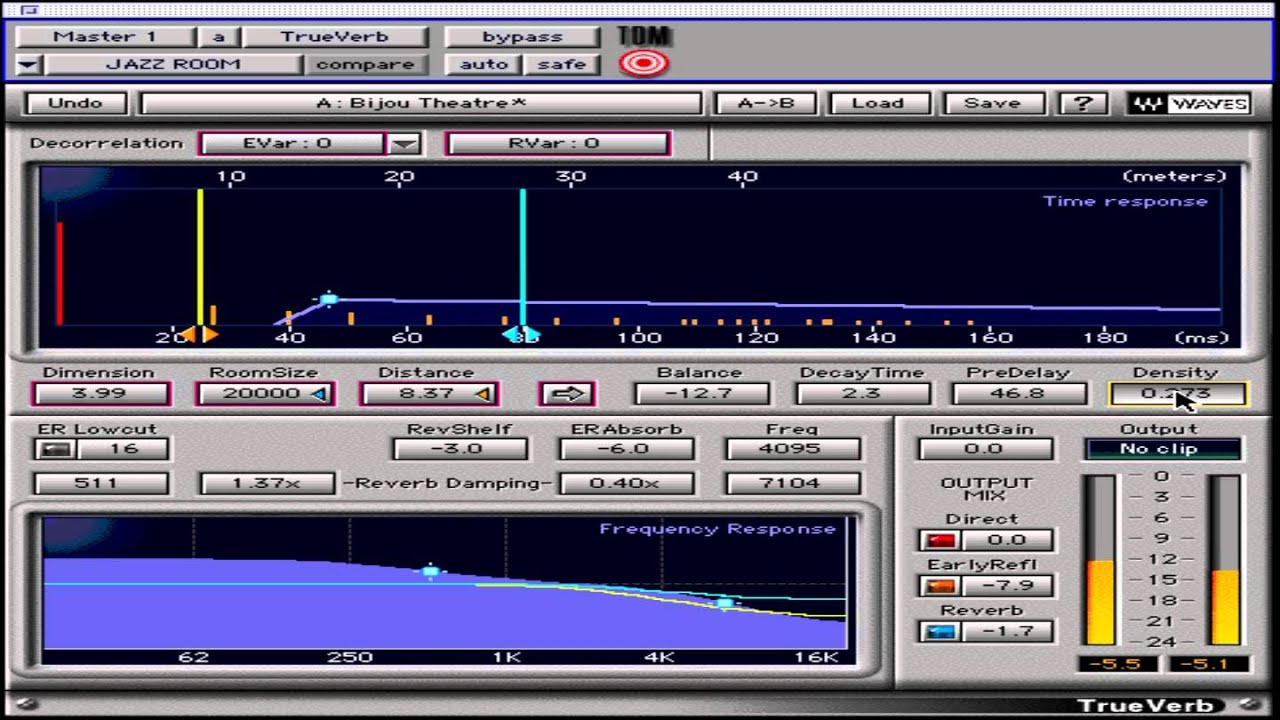The height and width of the screenshot is (720, 1280).
Task: Toggle plugin bypass
Action: [521, 37]
